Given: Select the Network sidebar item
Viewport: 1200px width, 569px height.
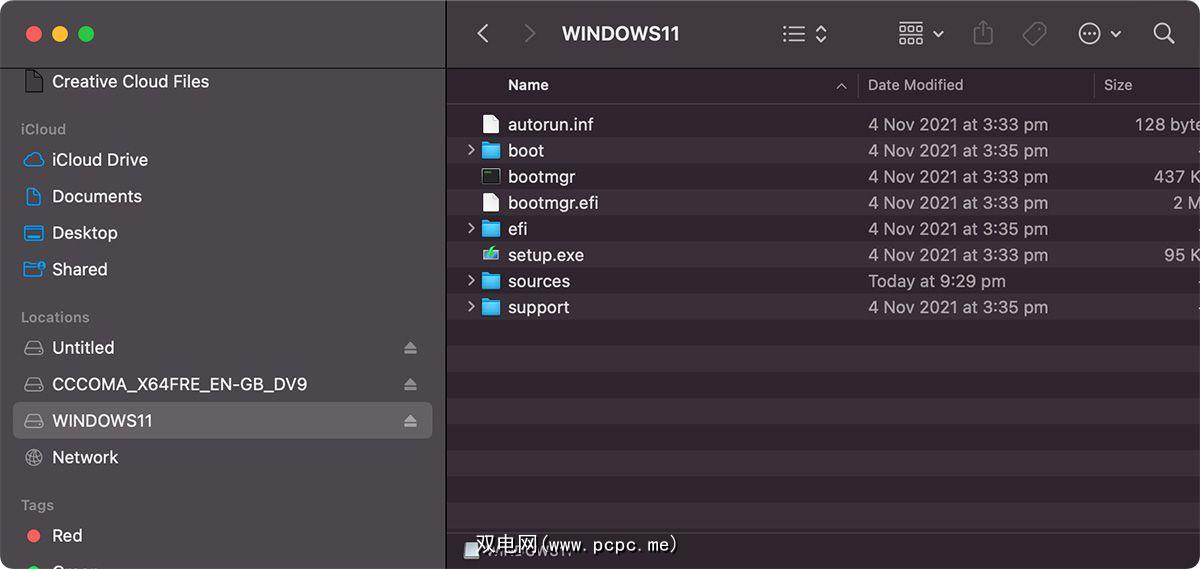Looking at the screenshot, I should (85, 458).
